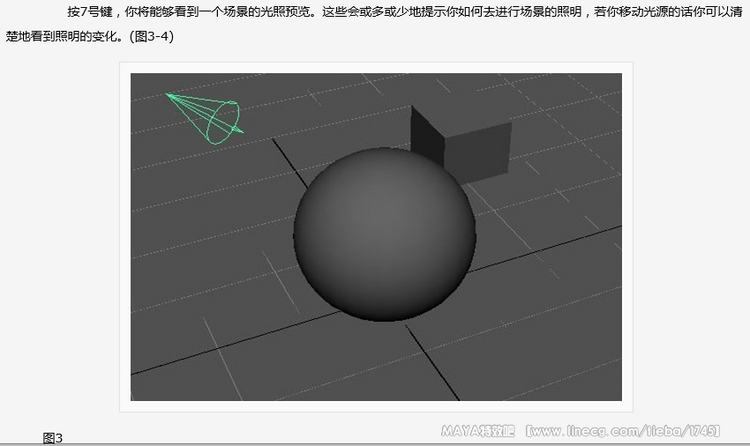Select the cube behind the sphere
Image resolution: width=750 pixels, height=446 pixels.
click(460, 147)
